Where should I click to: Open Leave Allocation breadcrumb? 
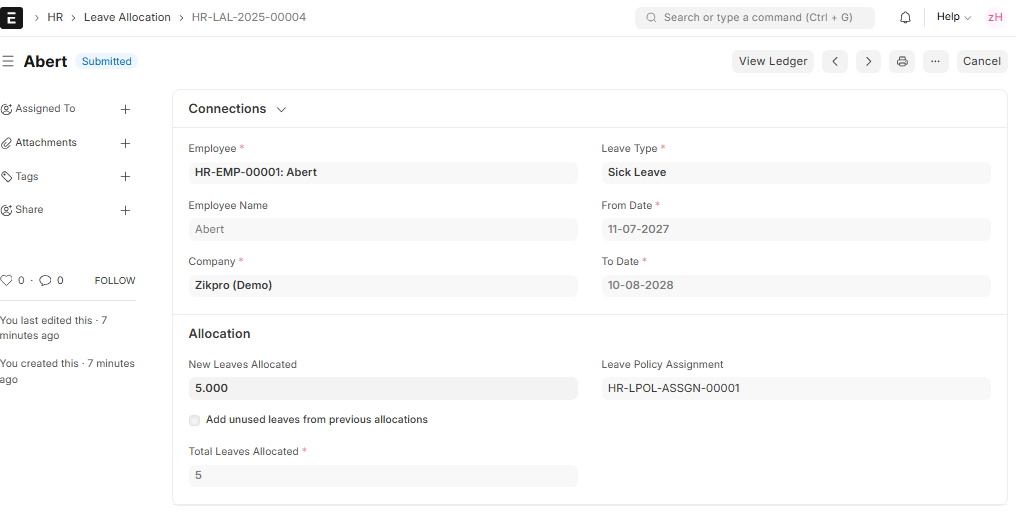(127, 17)
